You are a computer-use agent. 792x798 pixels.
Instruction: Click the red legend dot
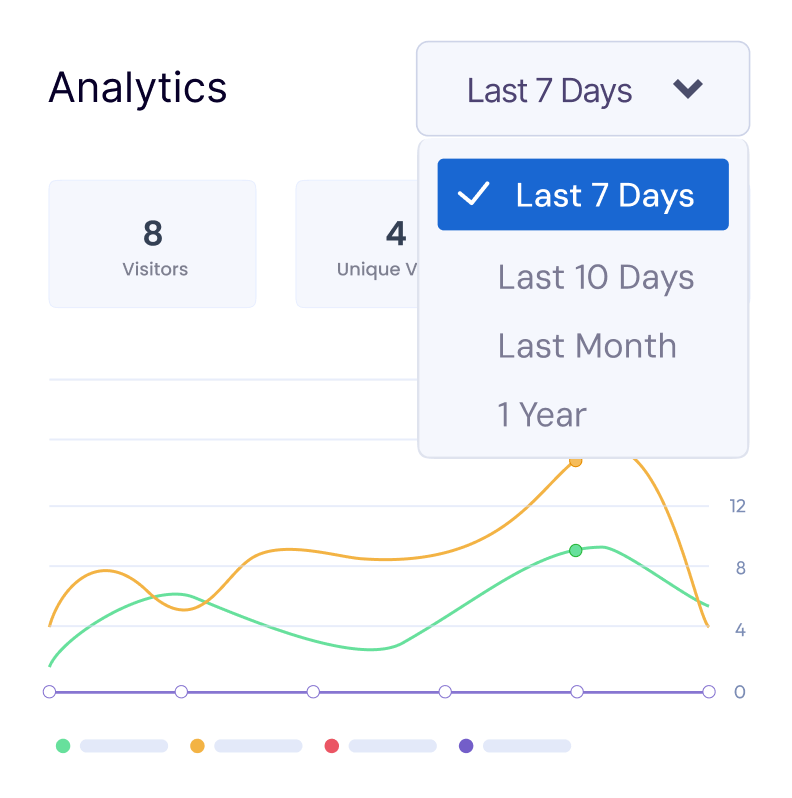[x=332, y=746]
